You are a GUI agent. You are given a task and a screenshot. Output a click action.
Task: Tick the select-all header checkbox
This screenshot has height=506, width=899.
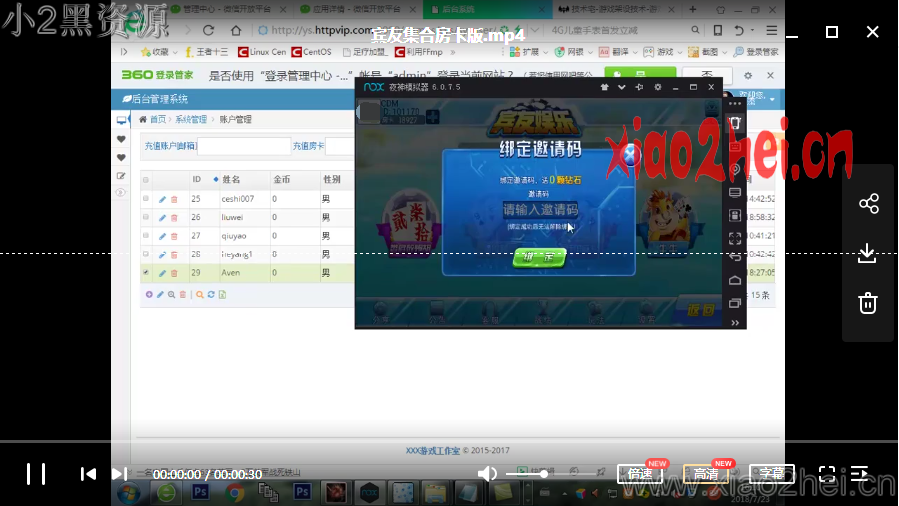click(146, 180)
